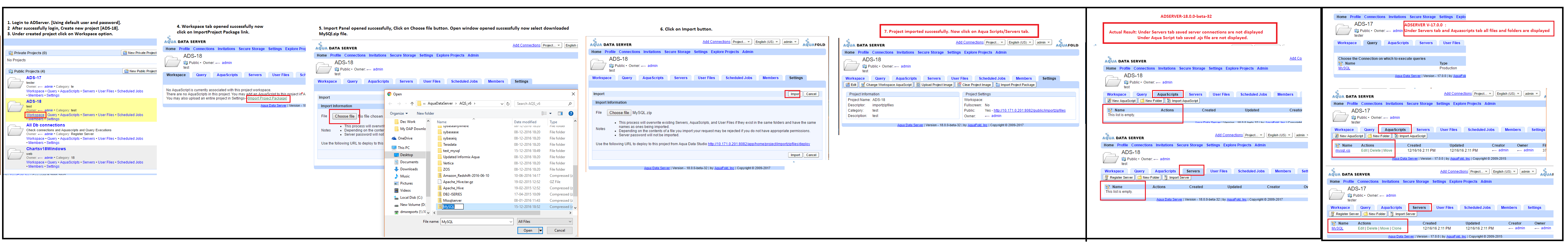Click the ADS-17 folder icon in Public Projects
Screen dimensions: 1568x250
(x=16, y=84)
